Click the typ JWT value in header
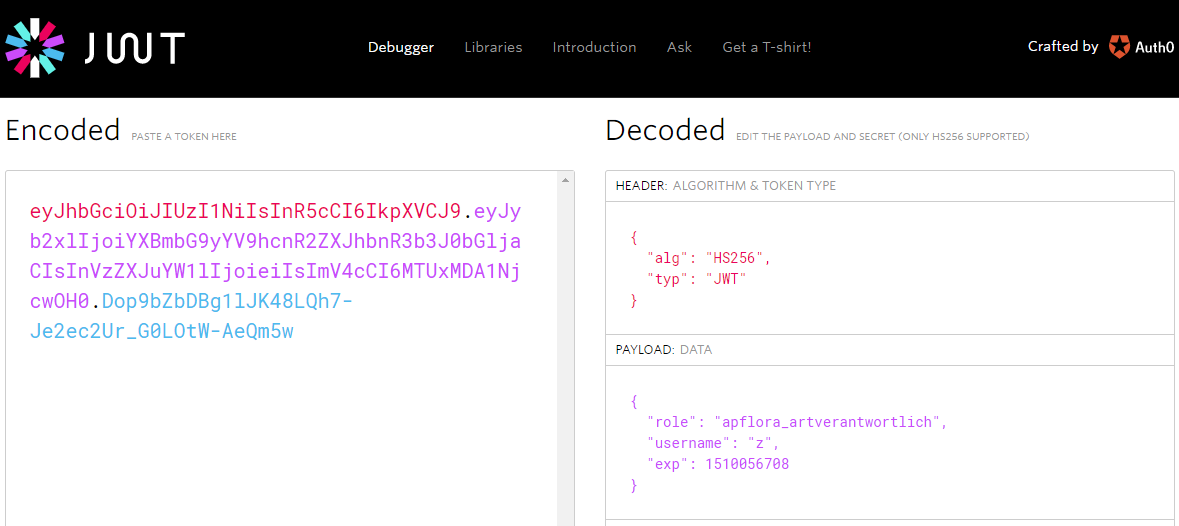Screen dimensions: 1179x526 tap(729, 279)
